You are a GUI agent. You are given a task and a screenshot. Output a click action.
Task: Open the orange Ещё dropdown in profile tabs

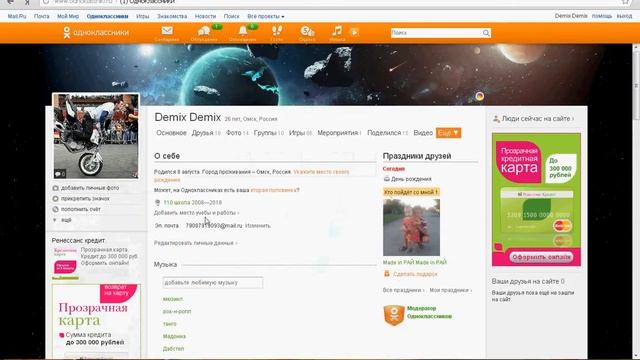coord(448,133)
